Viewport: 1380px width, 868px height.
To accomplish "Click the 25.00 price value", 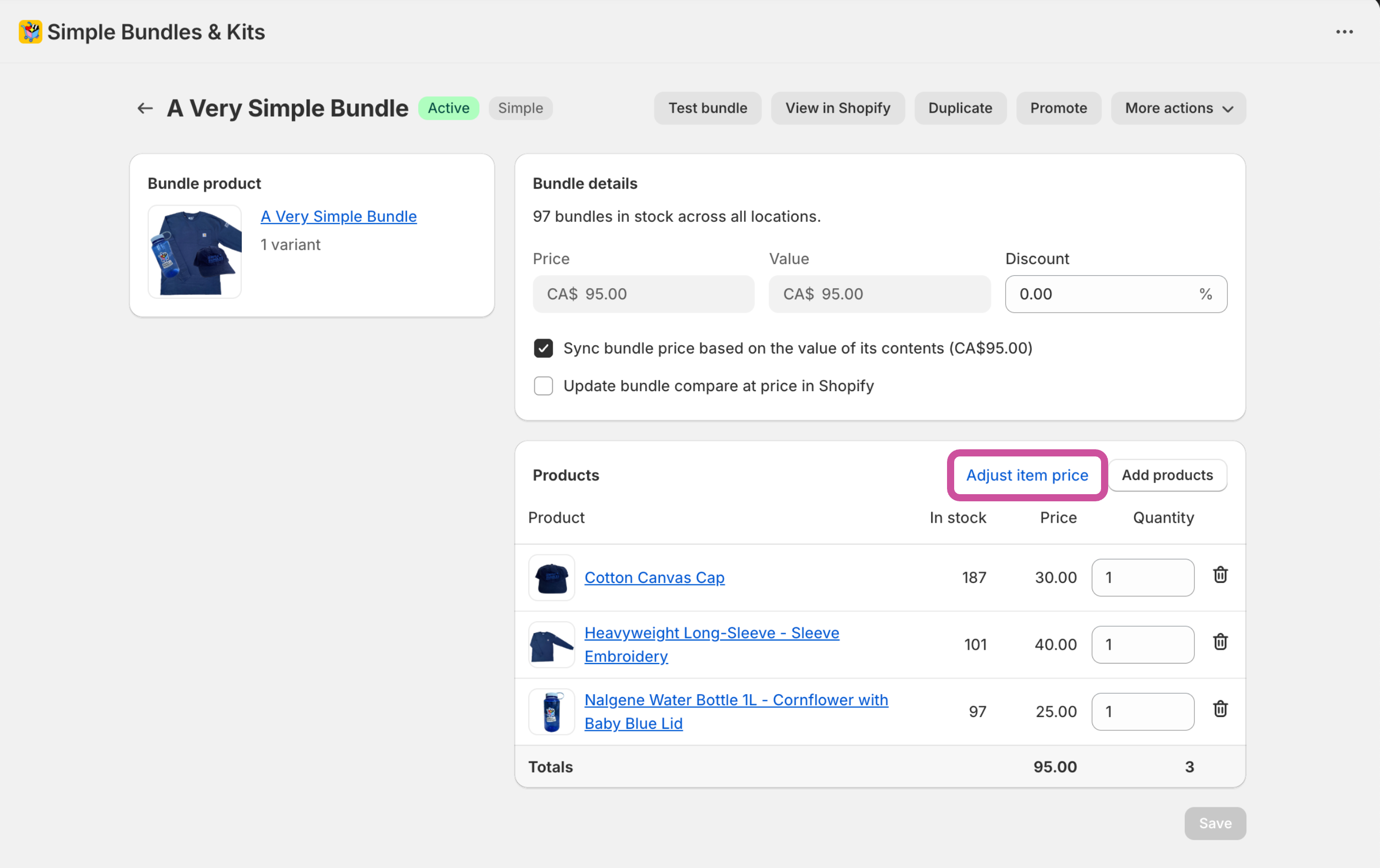I will coord(1056,711).
